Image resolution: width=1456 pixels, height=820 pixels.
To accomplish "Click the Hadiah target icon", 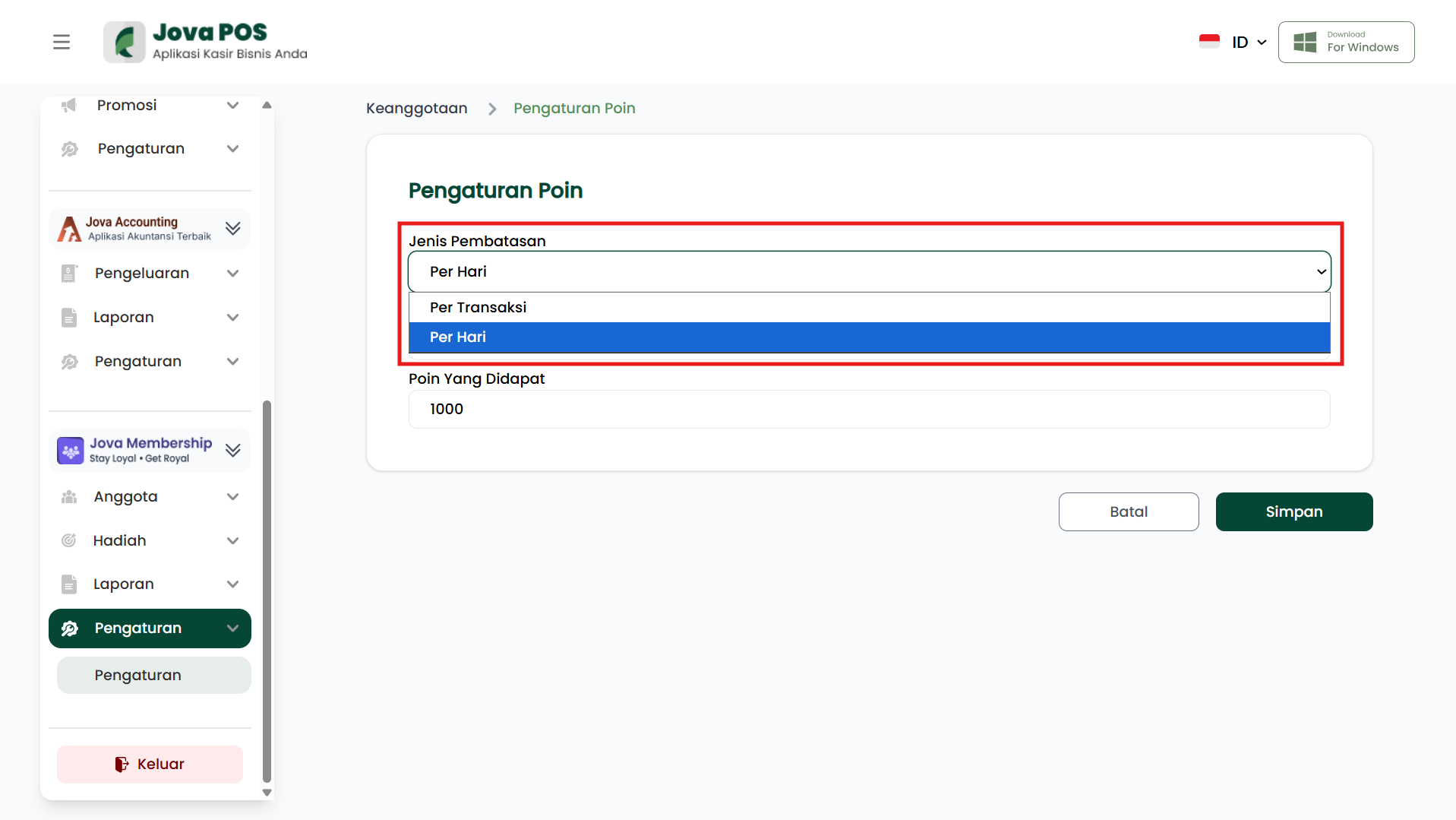I will (x=69, y=540).
